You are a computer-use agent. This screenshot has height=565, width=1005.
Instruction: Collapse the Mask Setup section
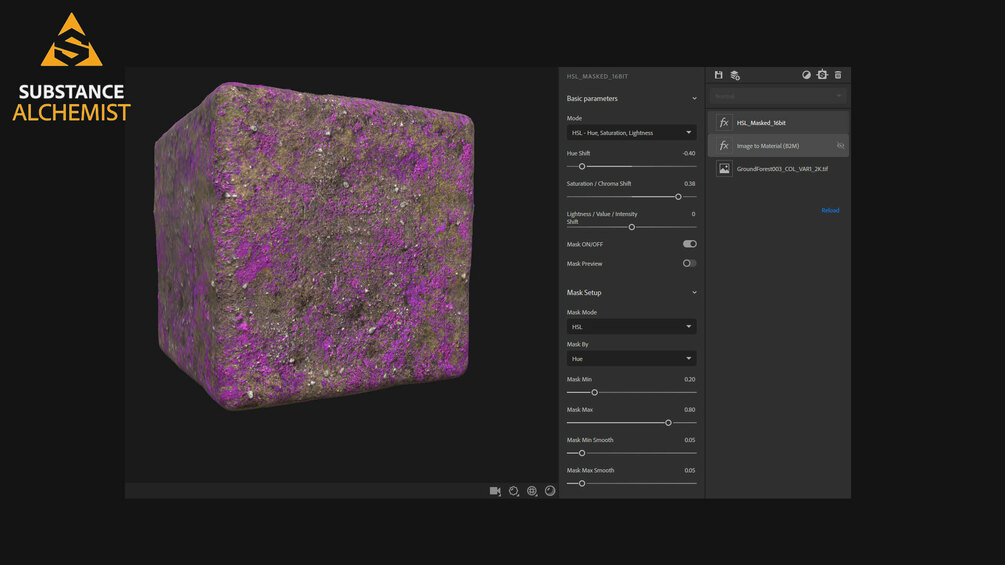(694, 293)
